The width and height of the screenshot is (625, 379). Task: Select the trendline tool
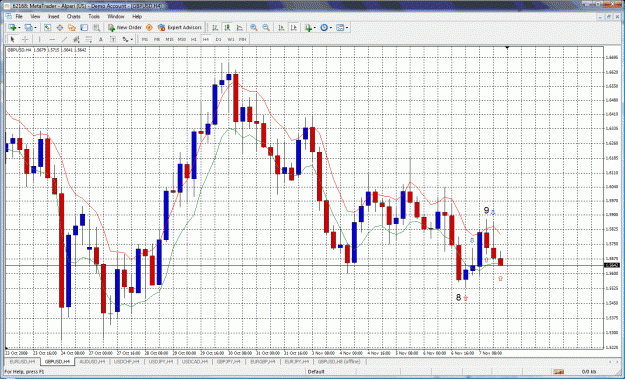[x=64, y=39]
